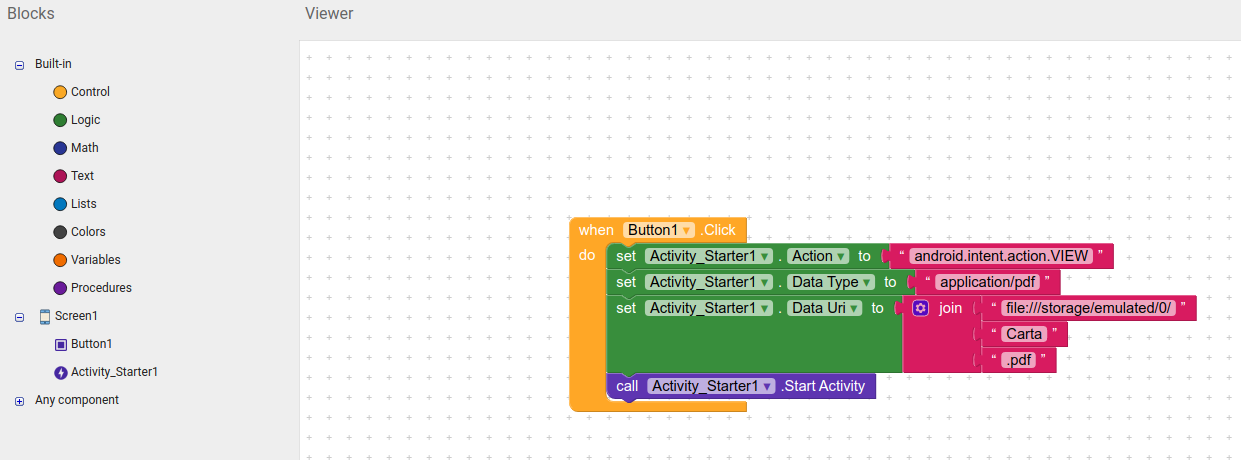Image resolution: width=1241 pixels, height=460 pixels.
Task: Edit the file:///storage/emulated/0/ text field
Action: click(x=1089, y=308)
